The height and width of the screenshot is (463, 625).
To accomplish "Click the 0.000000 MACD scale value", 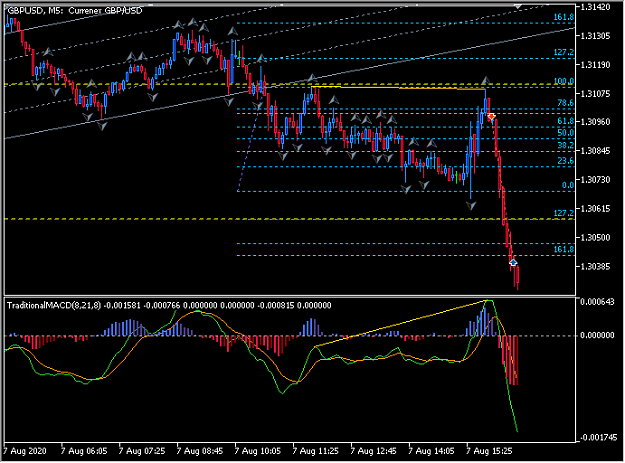I will tap(597, 335).
